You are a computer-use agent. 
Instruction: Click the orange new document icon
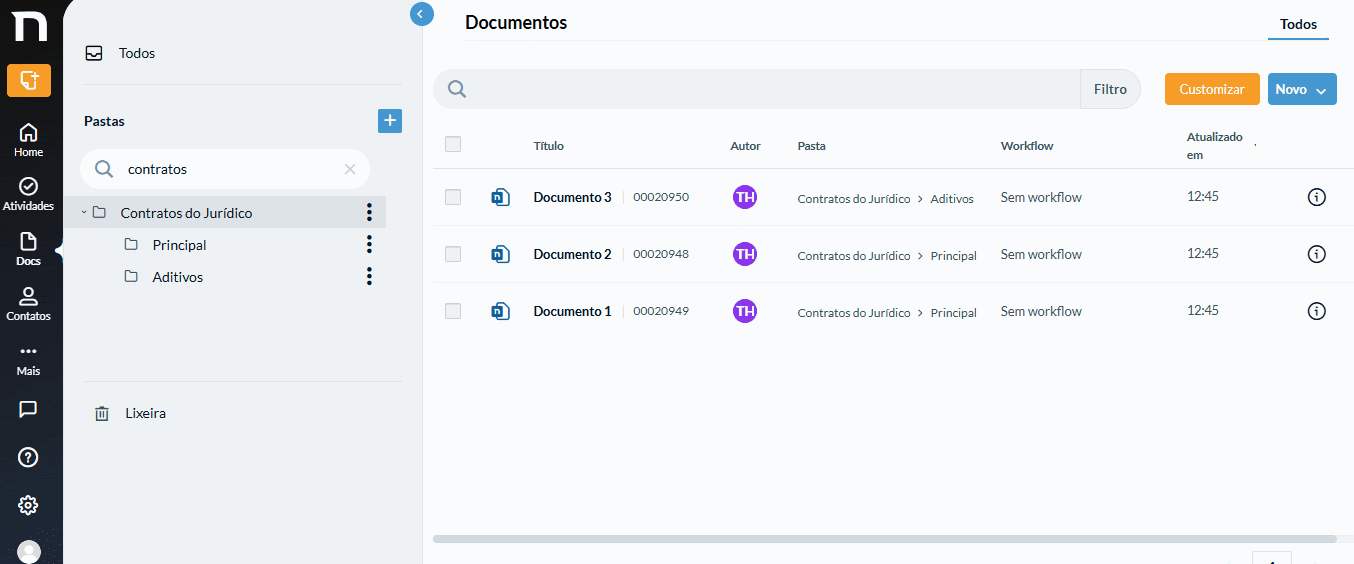click(x=28, y=80)
